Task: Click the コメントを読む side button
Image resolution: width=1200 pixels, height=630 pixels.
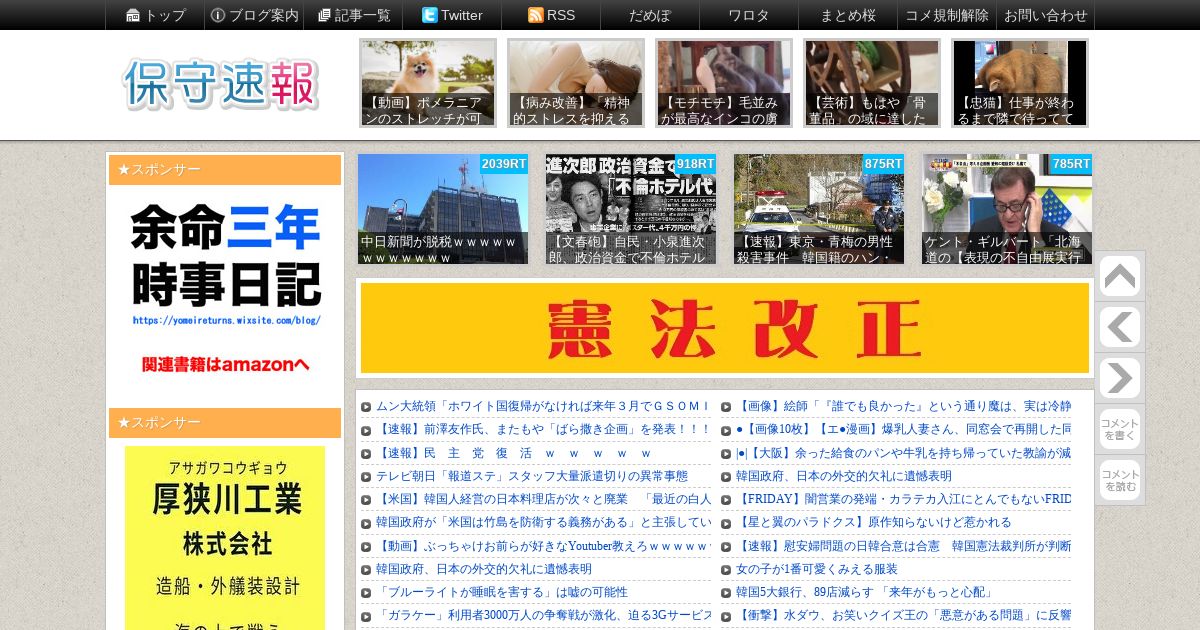Action: pyautogui.click(x=1119, y=480)
